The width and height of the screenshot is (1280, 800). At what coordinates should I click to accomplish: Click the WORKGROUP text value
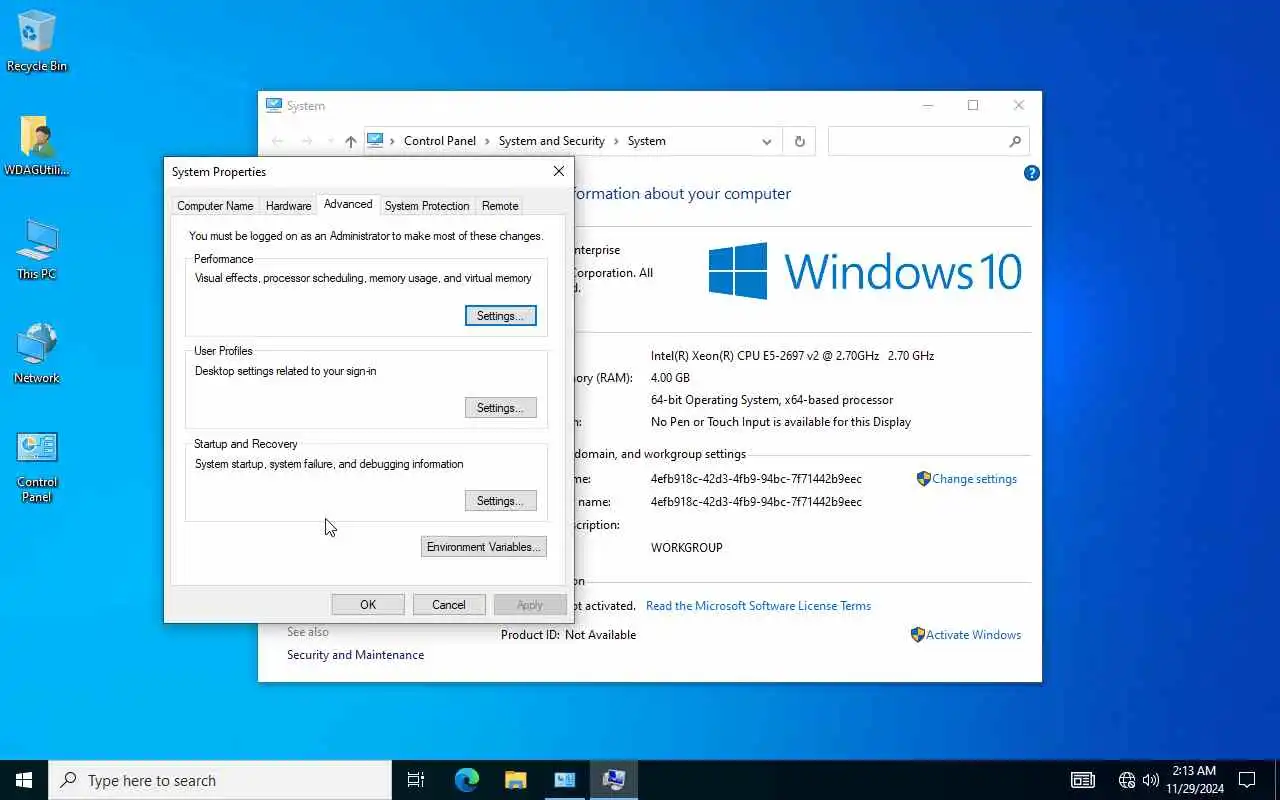click(x=686, y=548)
